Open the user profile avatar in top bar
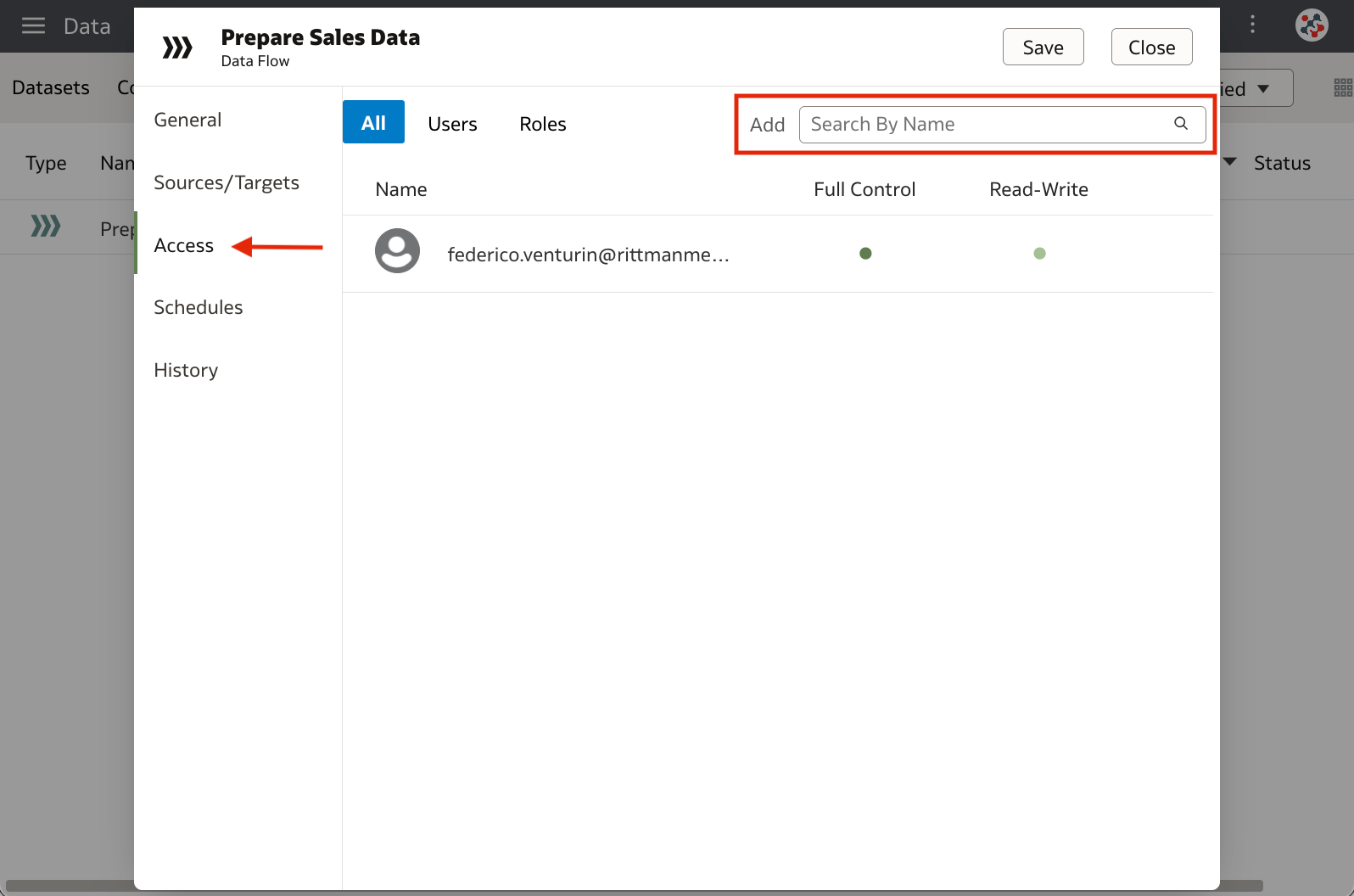This screenshot has height=896, width=1354. [x=1311, y=25]
